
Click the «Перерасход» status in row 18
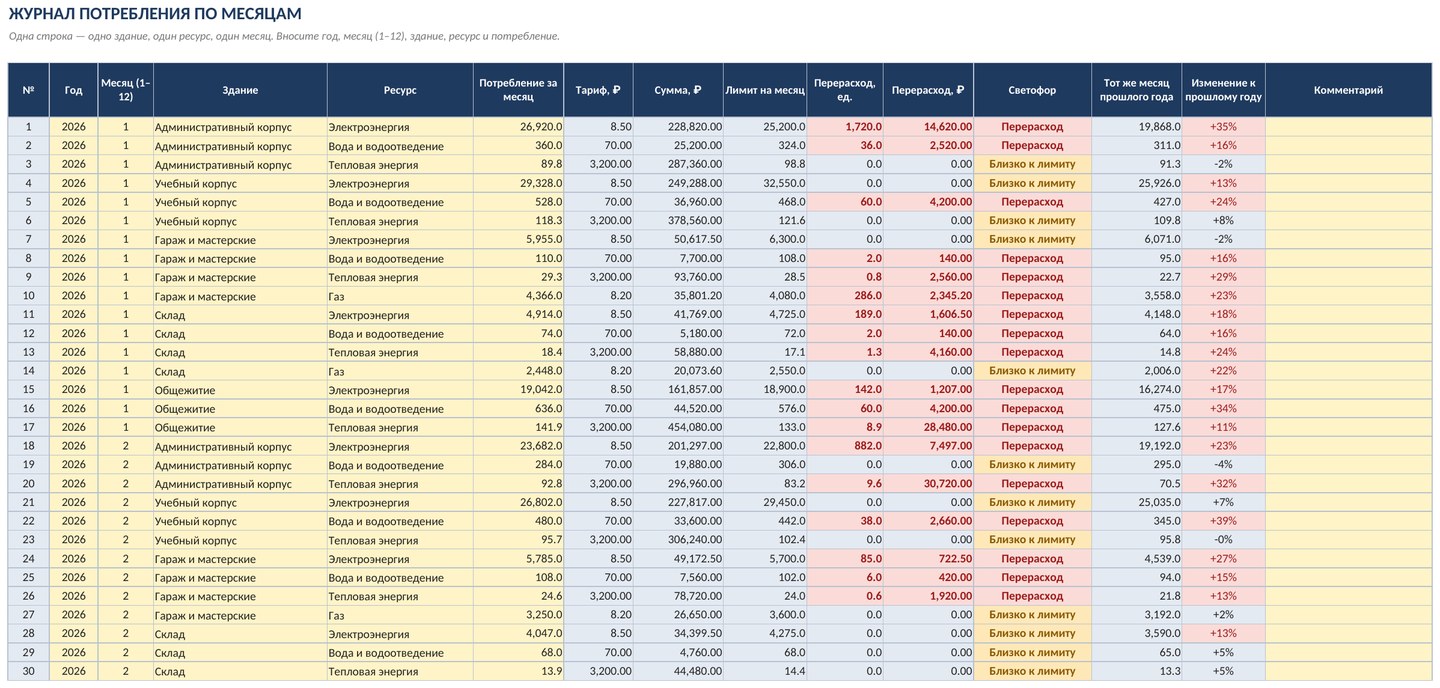pyautogui.click(x=1032, y=446)
